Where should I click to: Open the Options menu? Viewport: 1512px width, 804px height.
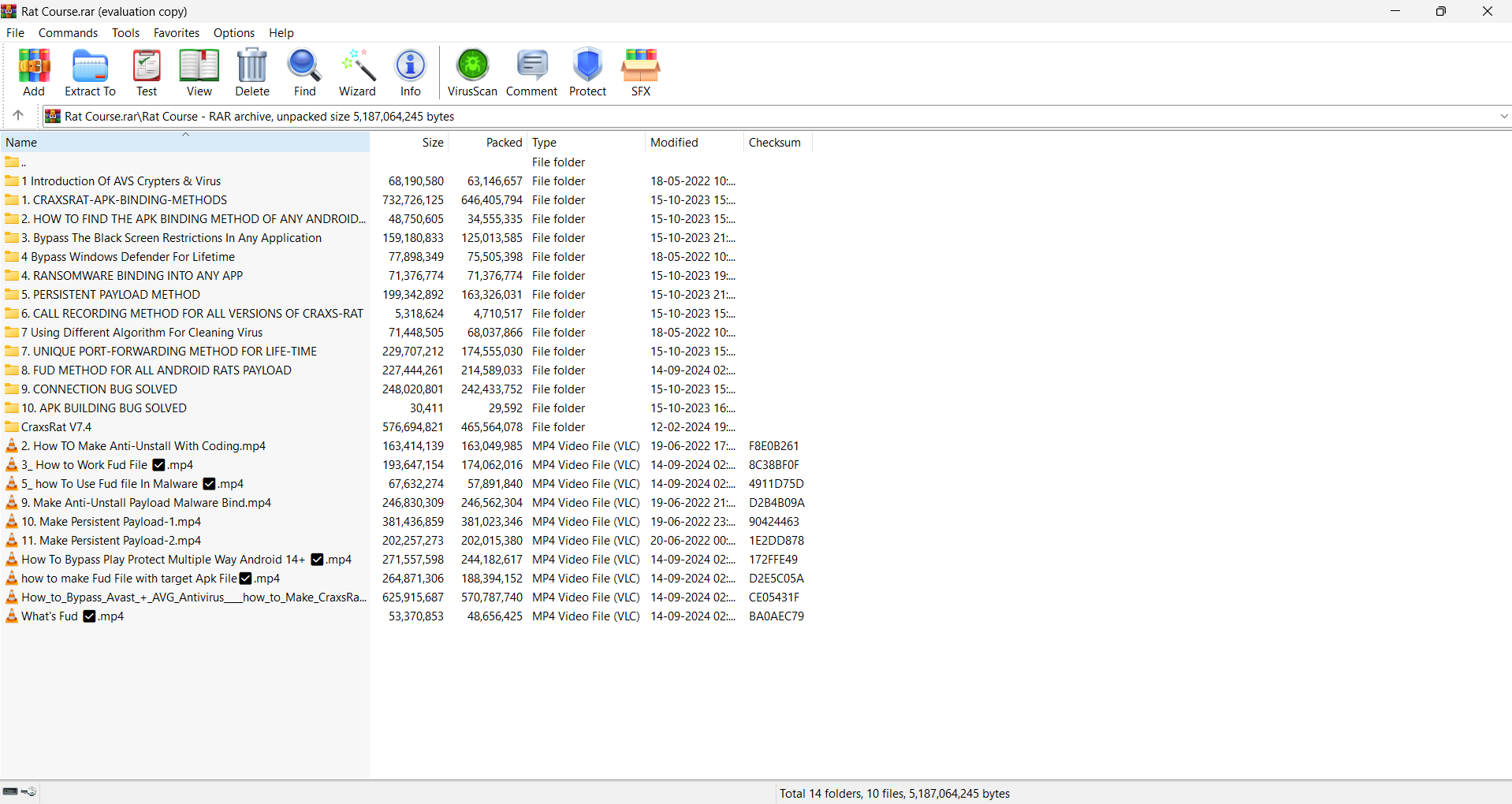tap(233, 33)
